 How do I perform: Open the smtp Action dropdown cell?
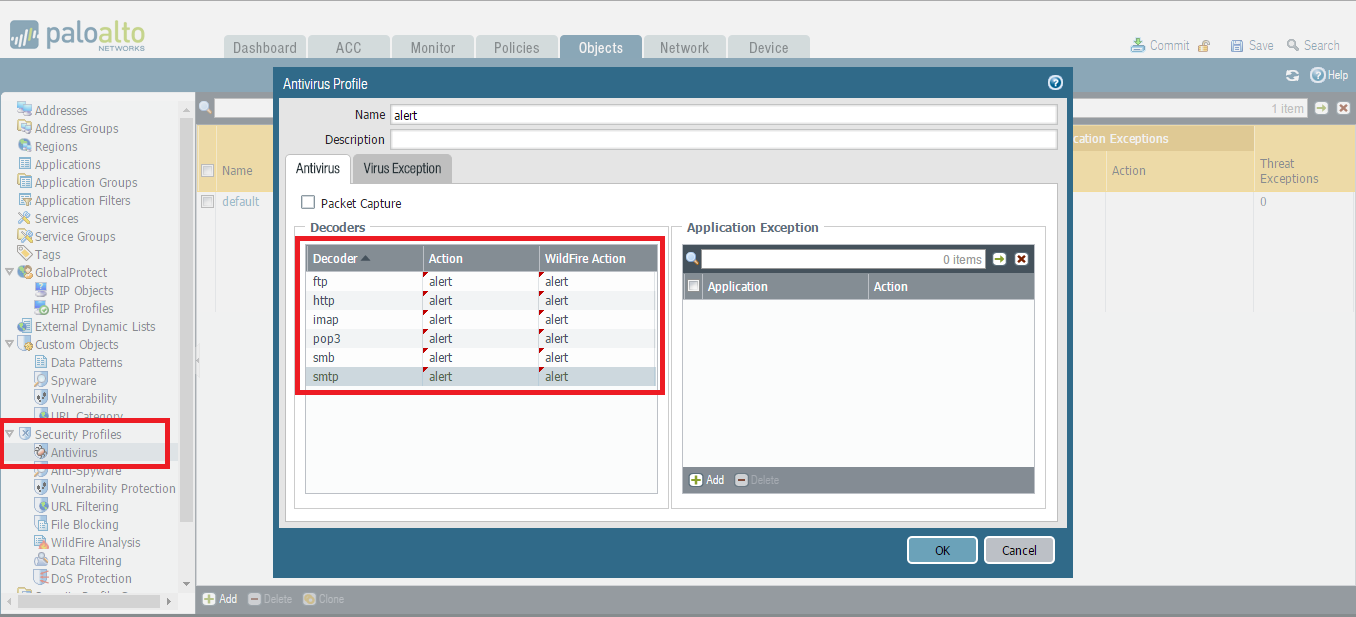[481, 377]
